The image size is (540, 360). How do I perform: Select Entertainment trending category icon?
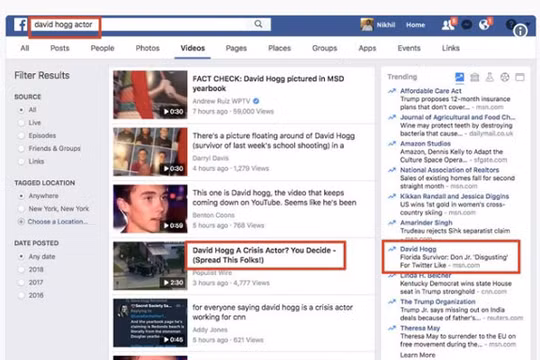(520, 77)
